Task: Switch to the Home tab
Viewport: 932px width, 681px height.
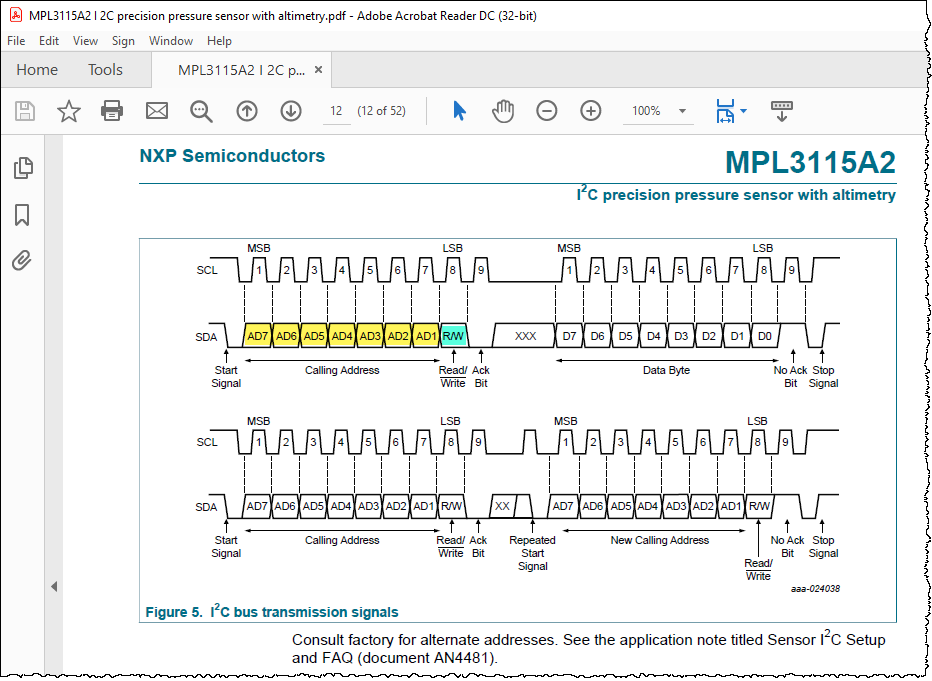Action: point(37,70)
